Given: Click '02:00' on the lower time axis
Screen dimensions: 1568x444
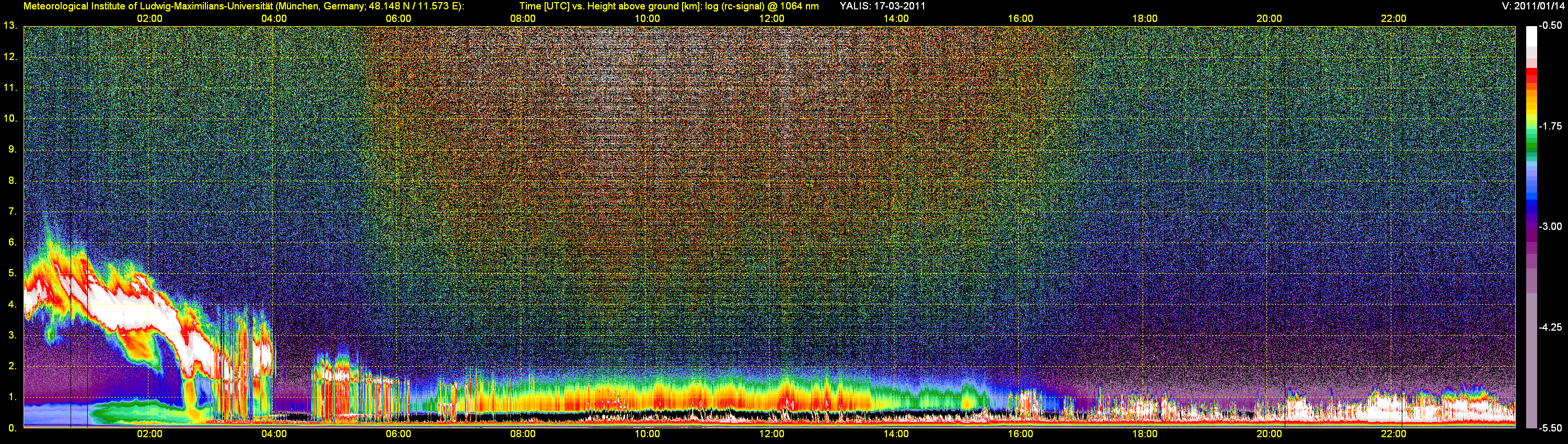Looking at the screenshot, I should pyautogui.click(x=149, y=434).
